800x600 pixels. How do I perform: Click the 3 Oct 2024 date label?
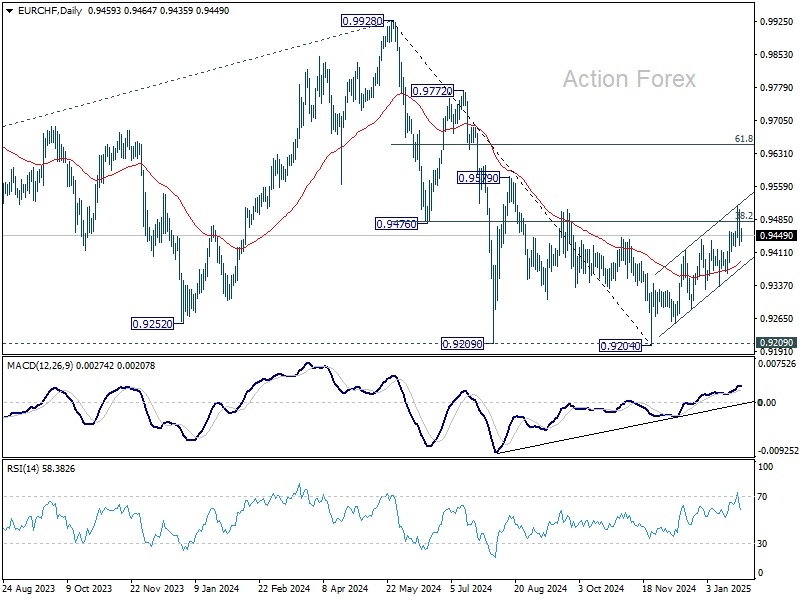[601, 588]
